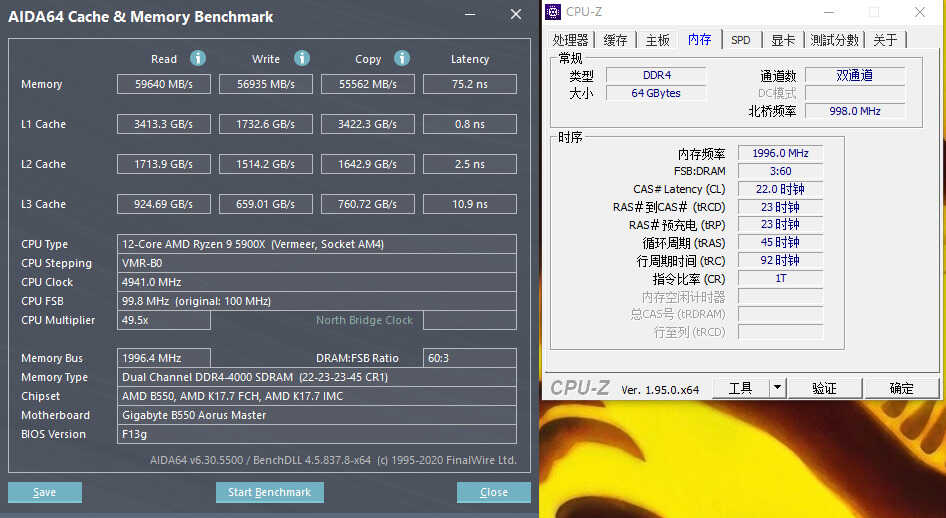946x518 pixels.
Task: Click the 北桥频率 value 998.0 MHz in CPU-Z
Action: coord(855,111)
